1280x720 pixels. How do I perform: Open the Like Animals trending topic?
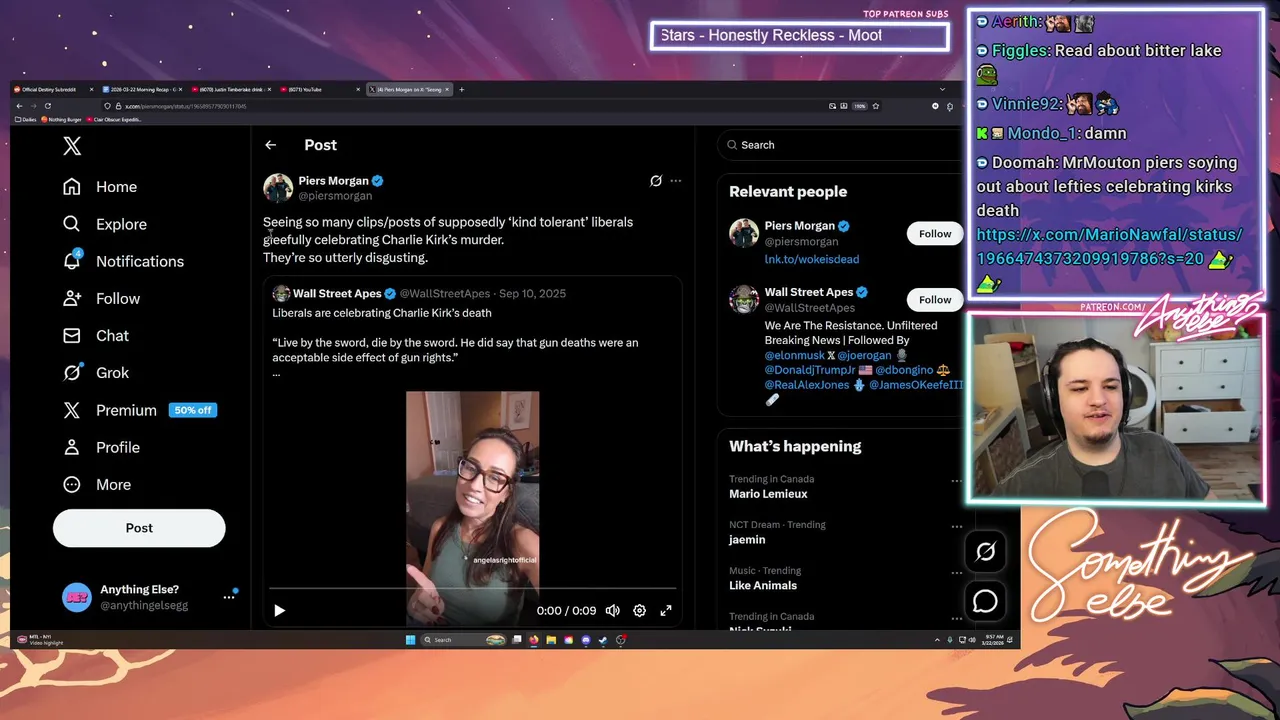pos(763,586)
